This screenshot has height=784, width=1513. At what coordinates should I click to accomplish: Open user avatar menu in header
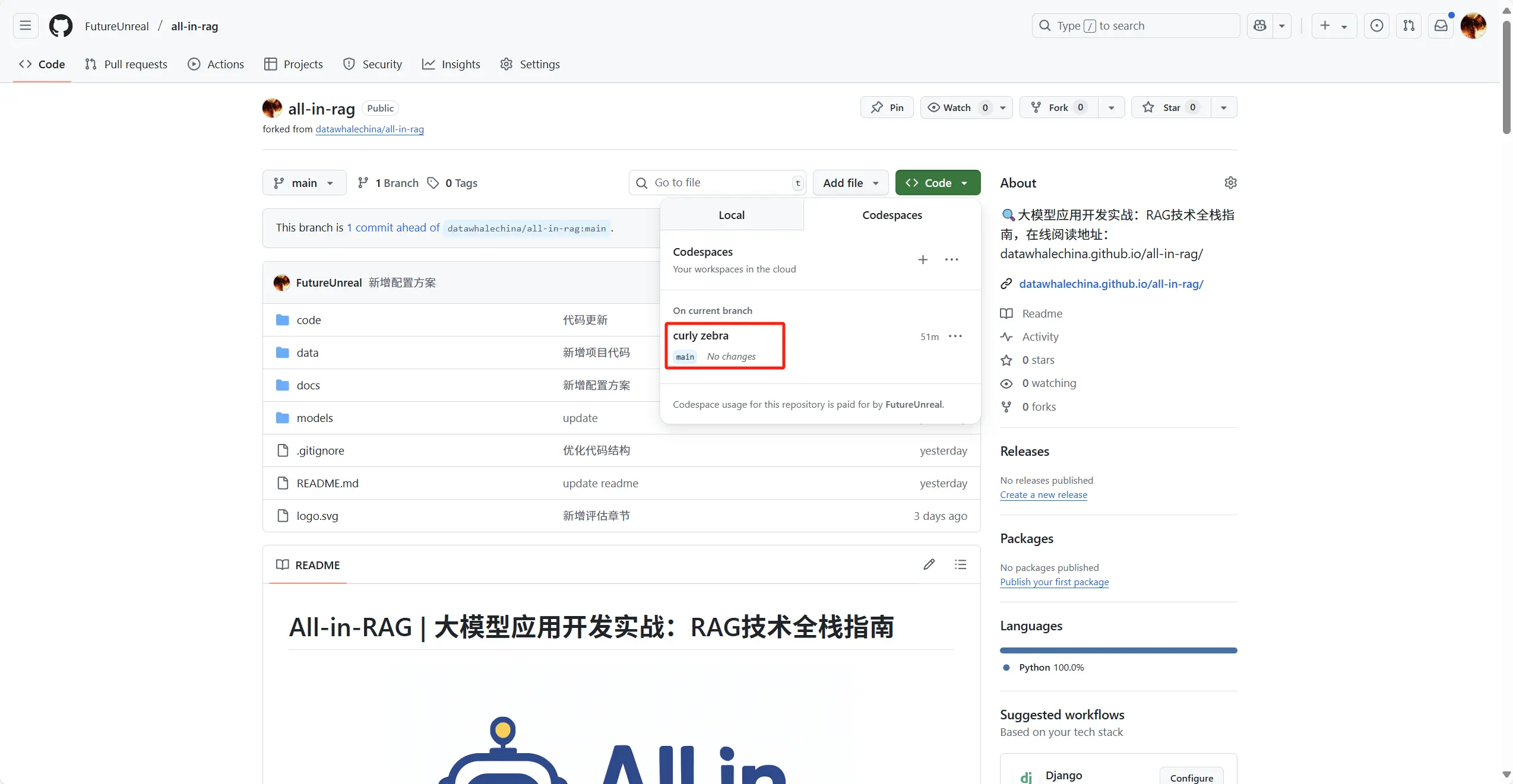tap(1473, 26)
